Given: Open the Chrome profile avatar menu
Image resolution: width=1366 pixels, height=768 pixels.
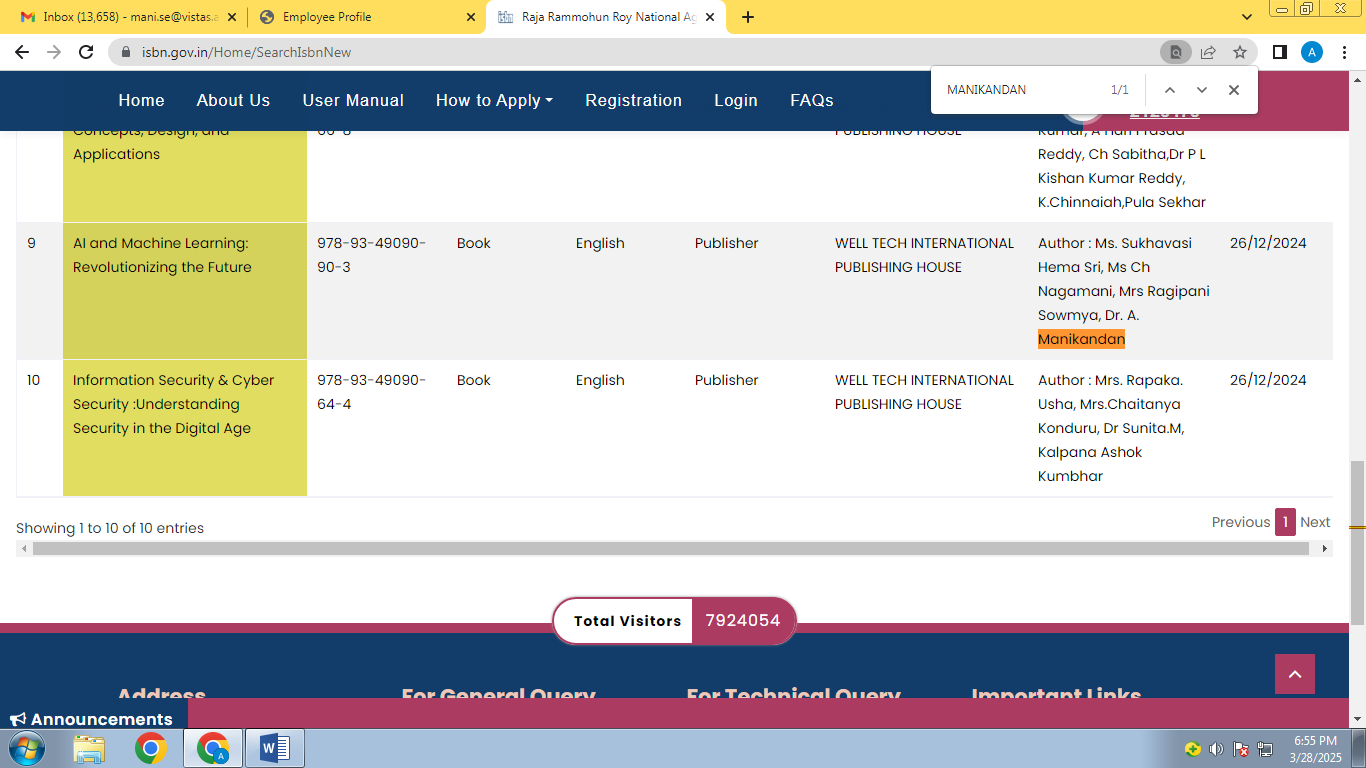Looking at the screenshot, I should [1312, 52].
